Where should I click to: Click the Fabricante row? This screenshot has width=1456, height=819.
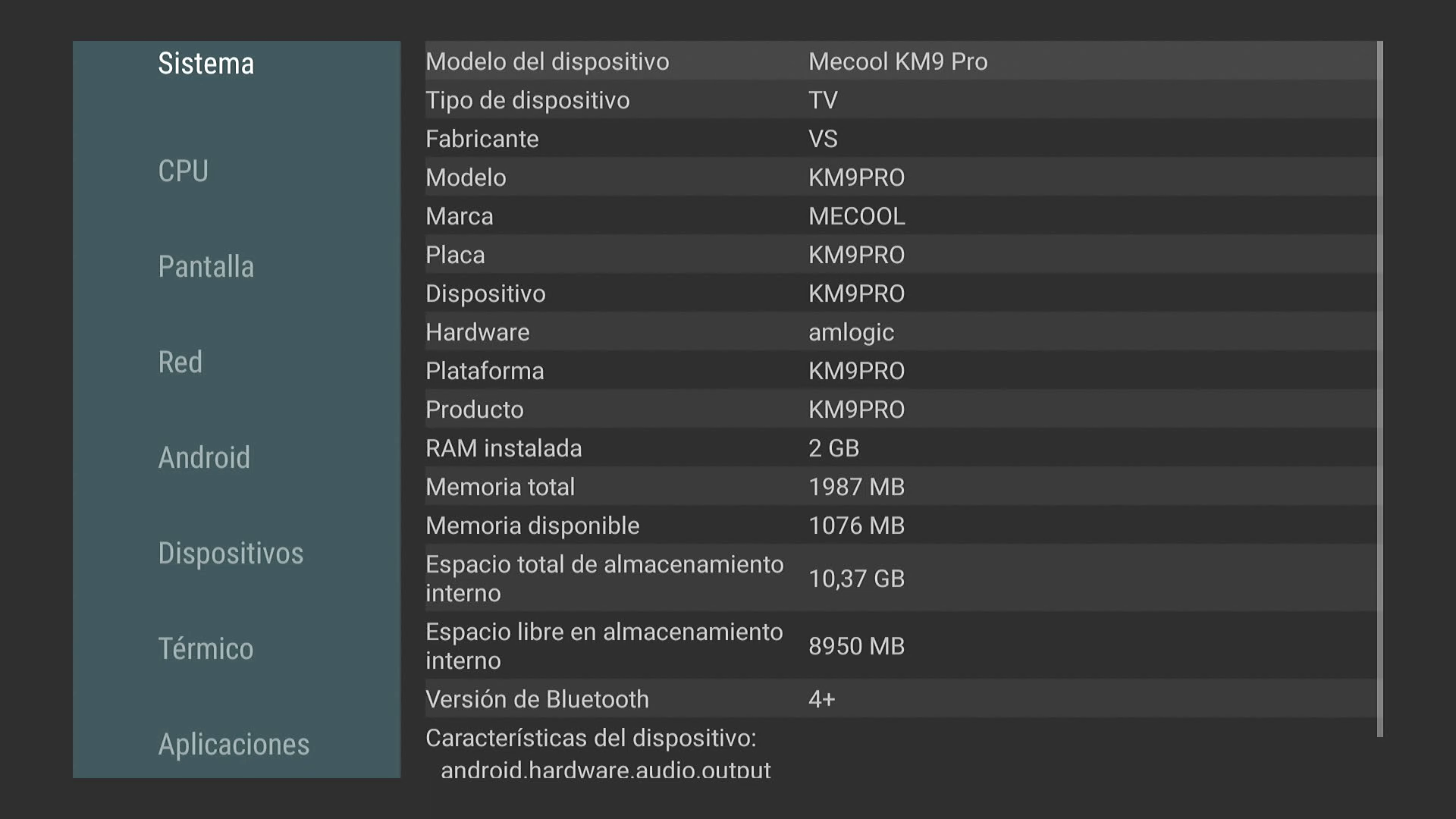(x=900, y=139)
